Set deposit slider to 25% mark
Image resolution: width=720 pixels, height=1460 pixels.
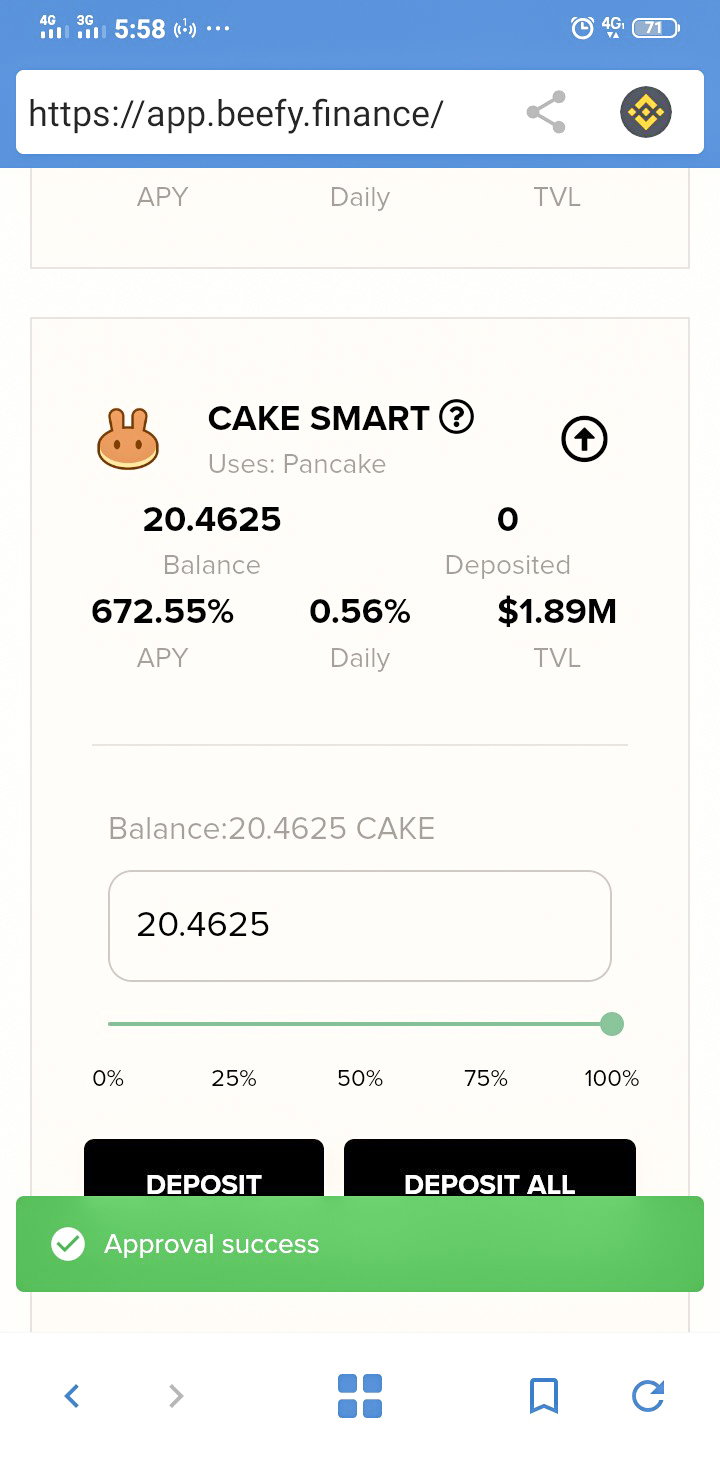click(x=234, y=1078)
